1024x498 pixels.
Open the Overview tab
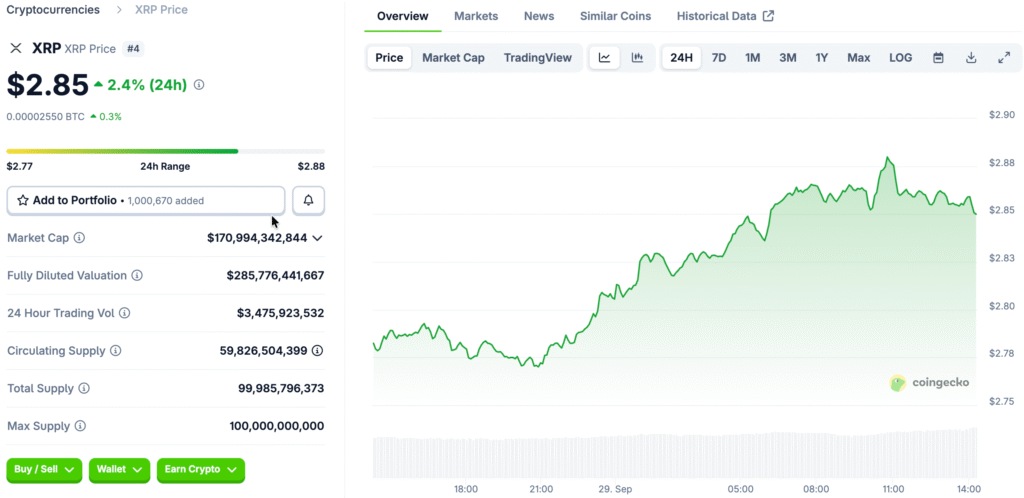(x=403, y=16)
